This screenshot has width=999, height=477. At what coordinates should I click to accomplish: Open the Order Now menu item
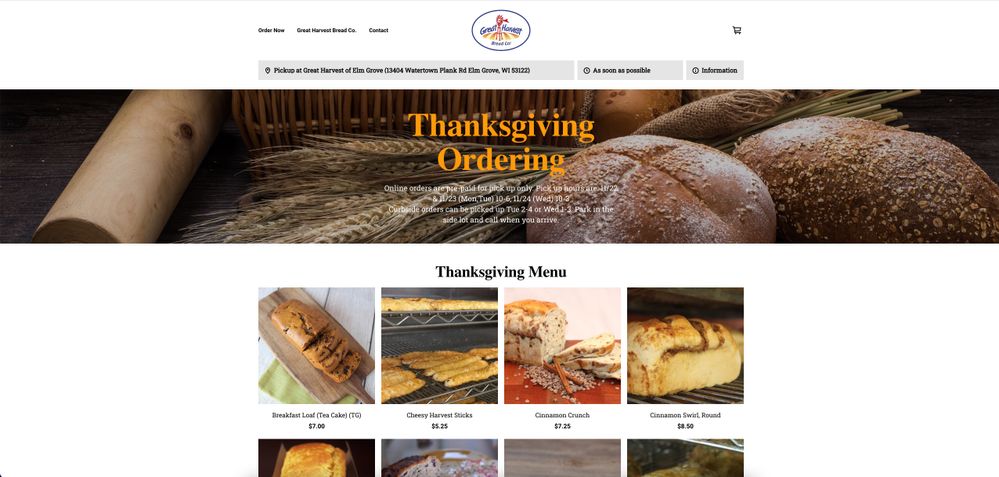271,30
